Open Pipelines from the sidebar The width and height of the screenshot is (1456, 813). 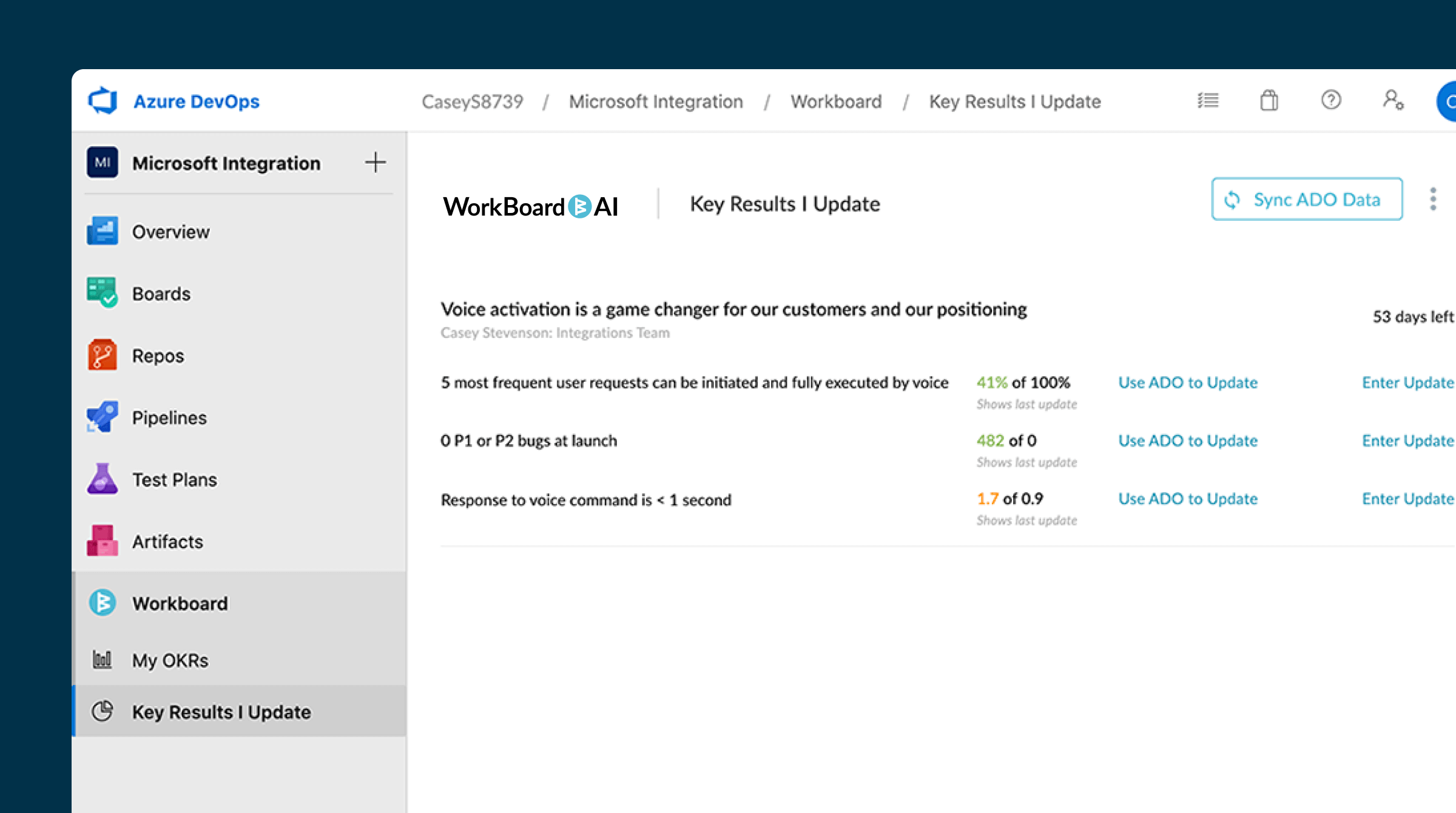[x=169, y=417]
